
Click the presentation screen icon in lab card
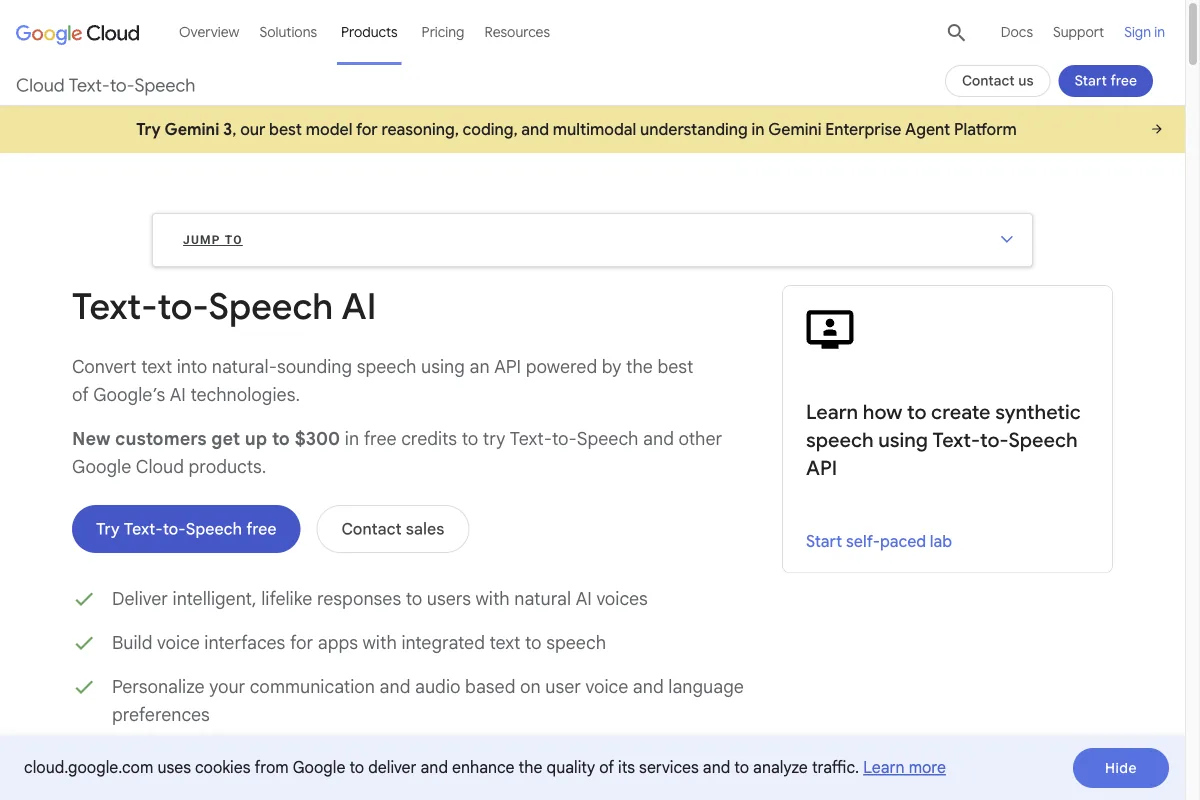pyautogui.click(x=830, y=329)
